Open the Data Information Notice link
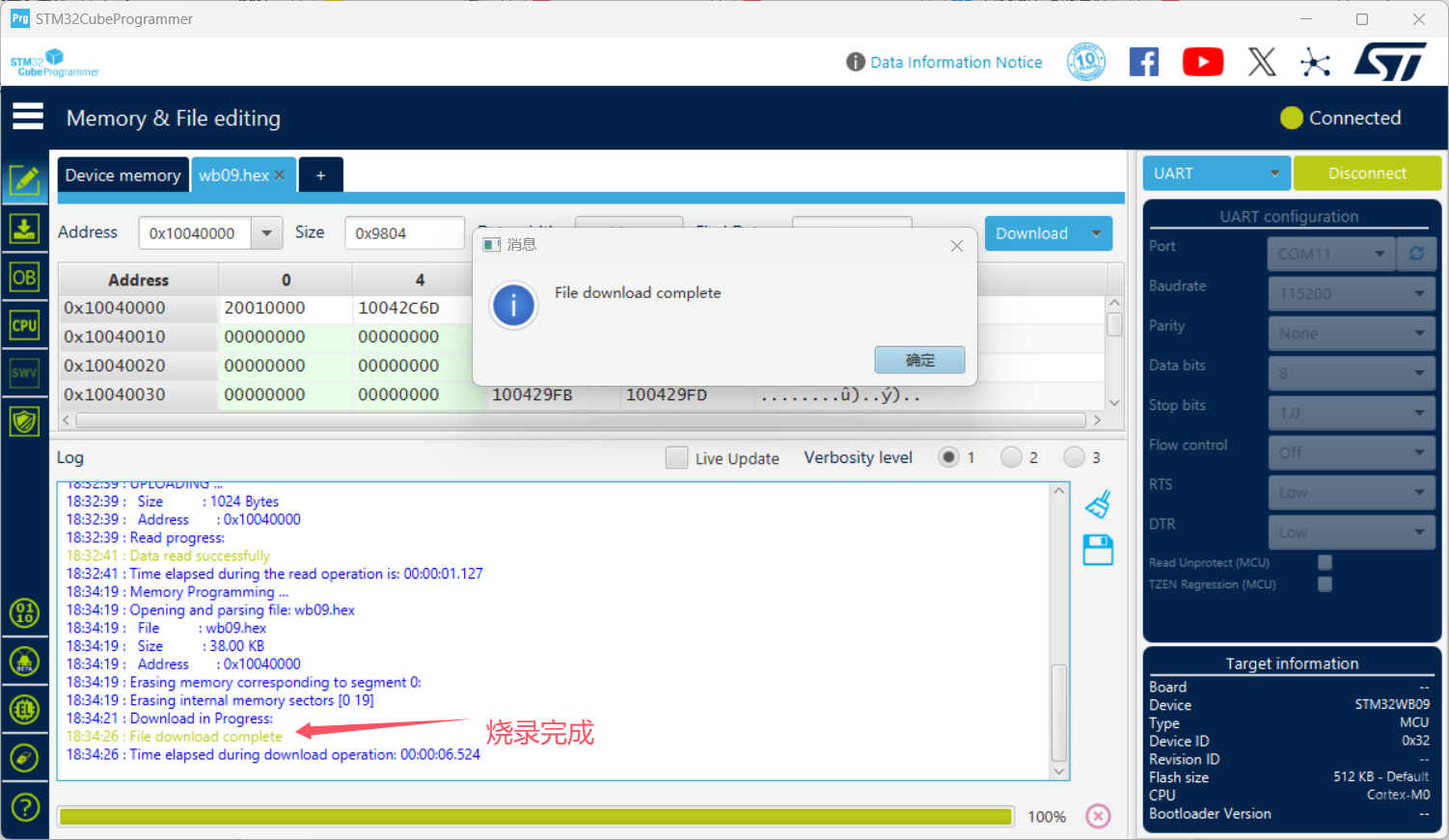1449x840 pixels. pyautogui.click(x=956, y=62)
